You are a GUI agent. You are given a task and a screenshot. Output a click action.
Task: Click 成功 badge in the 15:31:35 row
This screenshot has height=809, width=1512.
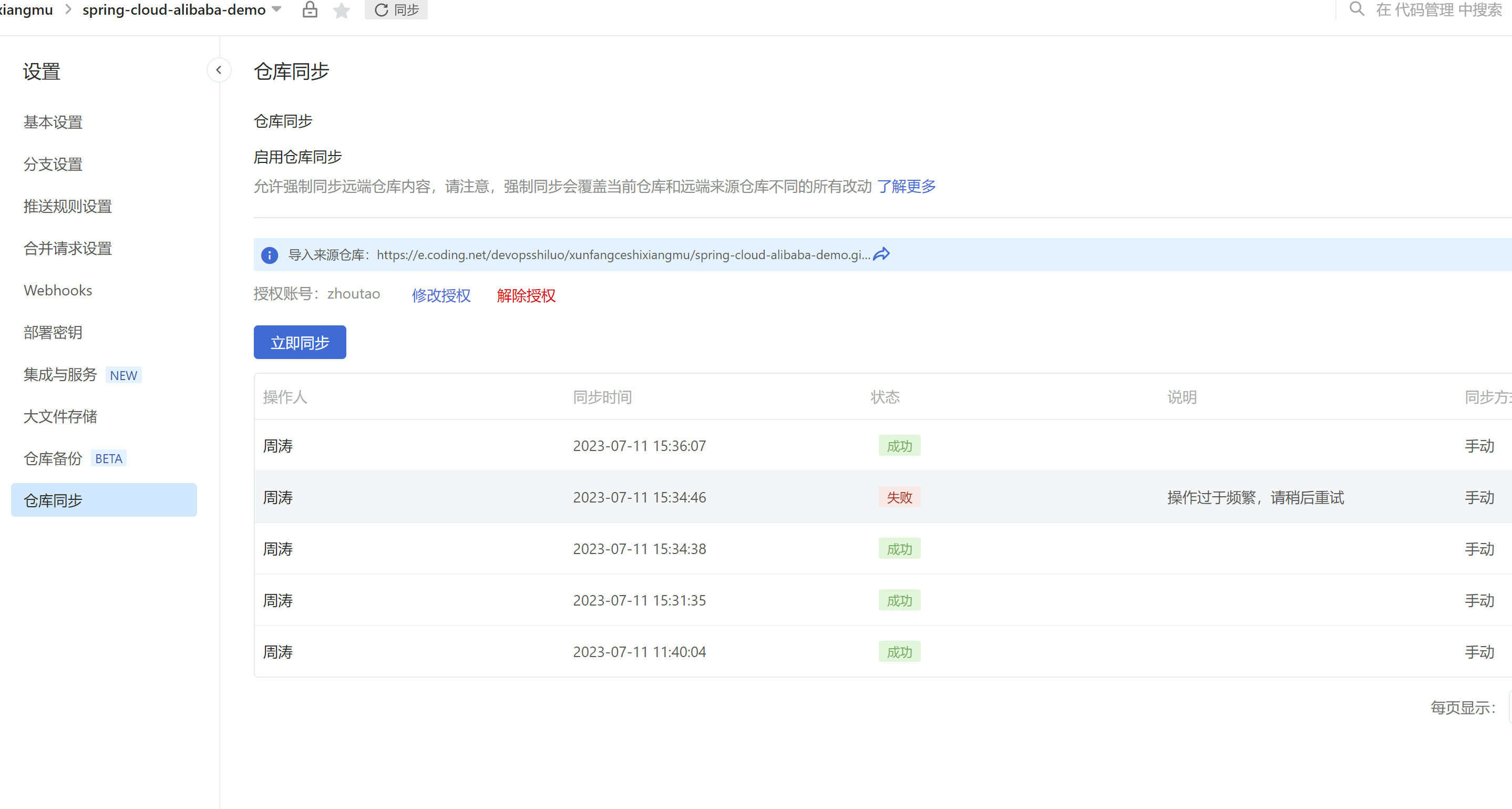[x=899, y=601]
